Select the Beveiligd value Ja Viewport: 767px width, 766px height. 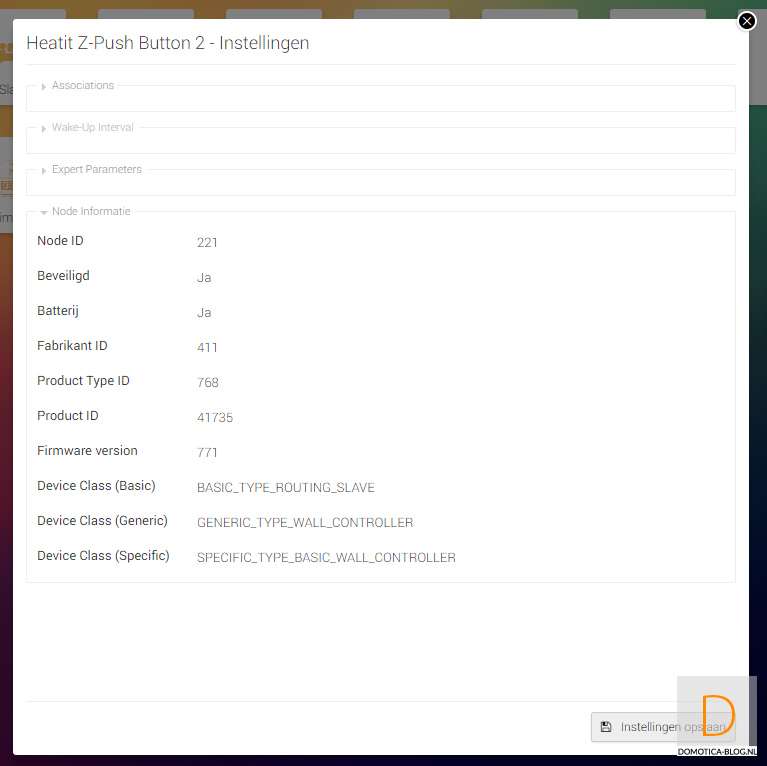click(x=204, y=278)
